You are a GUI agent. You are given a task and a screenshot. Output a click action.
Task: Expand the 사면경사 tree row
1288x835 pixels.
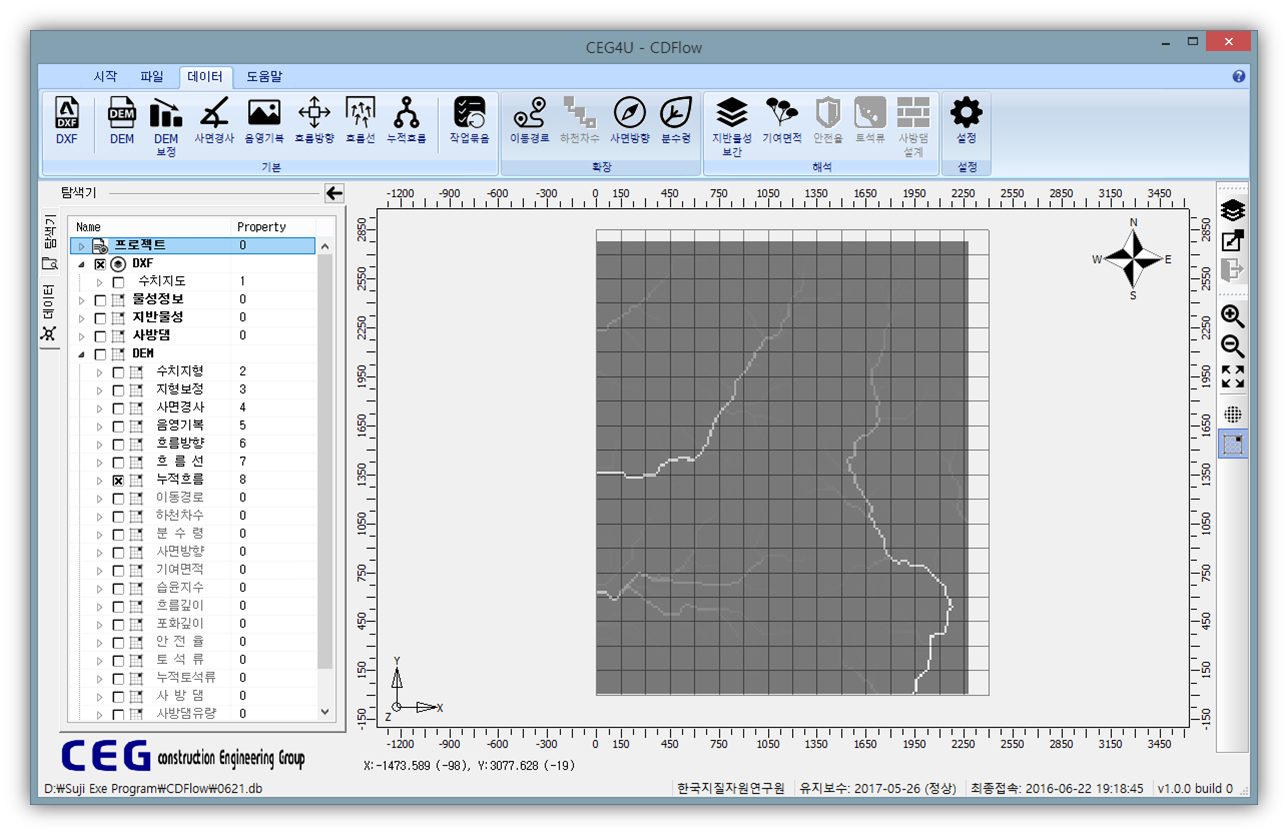[x=99, y=408]
